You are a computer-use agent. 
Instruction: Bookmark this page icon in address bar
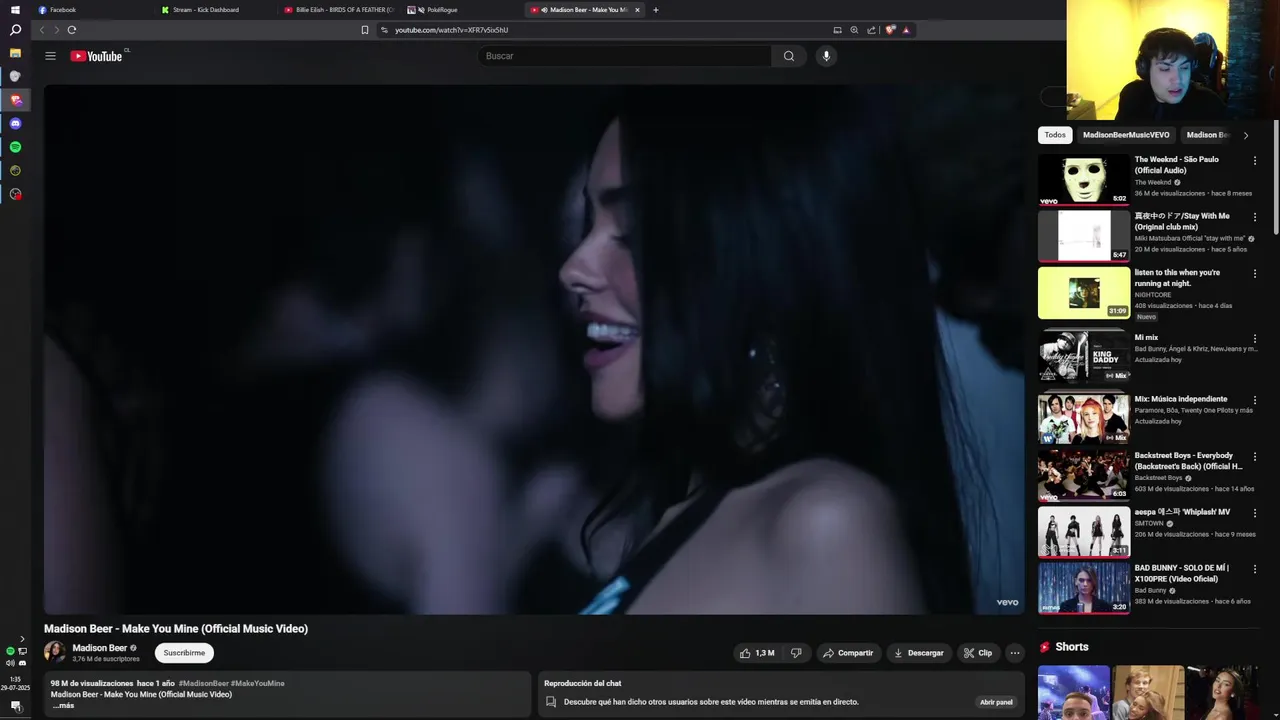(x=365, y=30)
